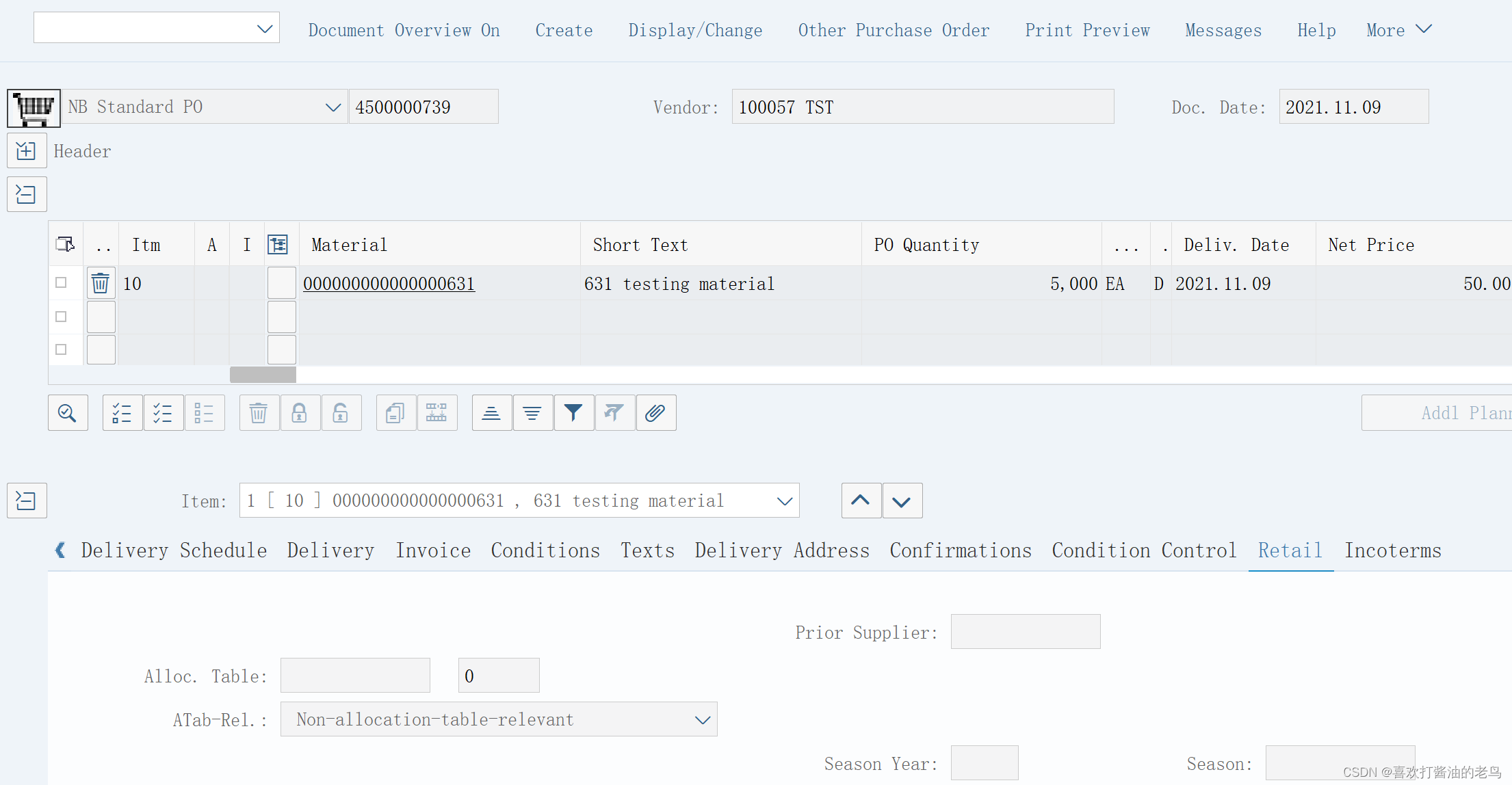This screenshot has height=785, width=1512.
Task: Switch to the Conditions tab
Action: tap(545, 550)
